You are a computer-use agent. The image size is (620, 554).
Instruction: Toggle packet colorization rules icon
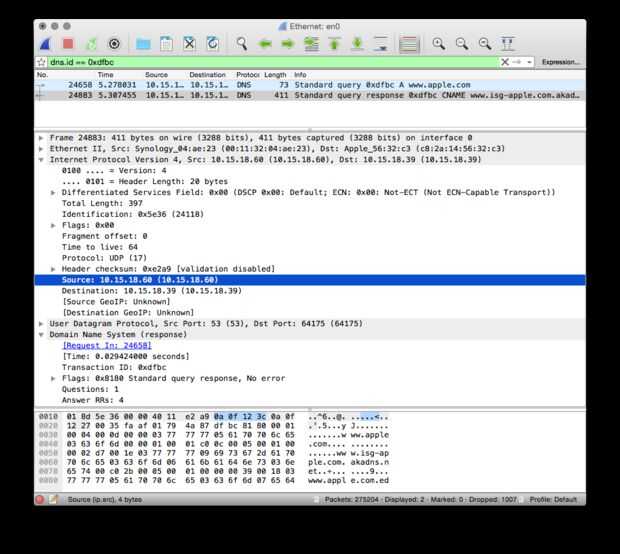(409, 44)
